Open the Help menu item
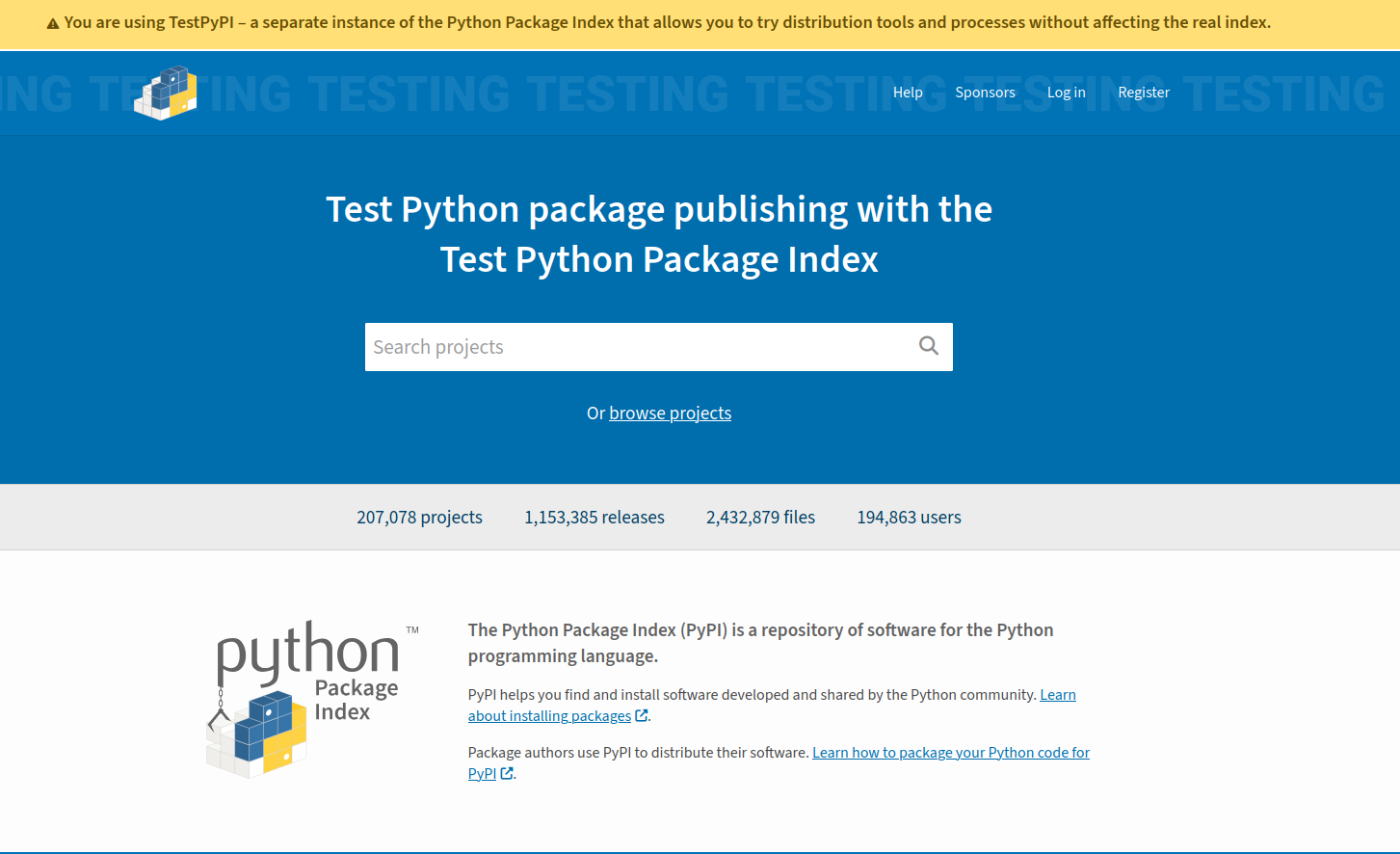Viewport: 1400px width, 854px height. 907,93
